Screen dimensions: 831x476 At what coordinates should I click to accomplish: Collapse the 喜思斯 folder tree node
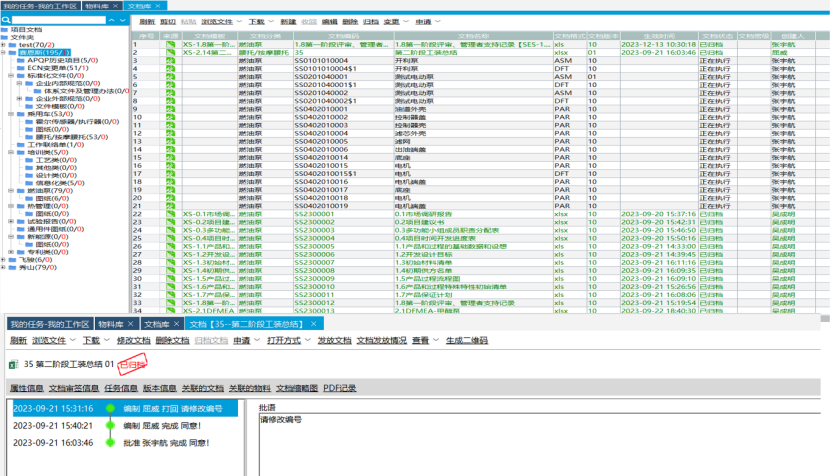(x=4, y=52)
